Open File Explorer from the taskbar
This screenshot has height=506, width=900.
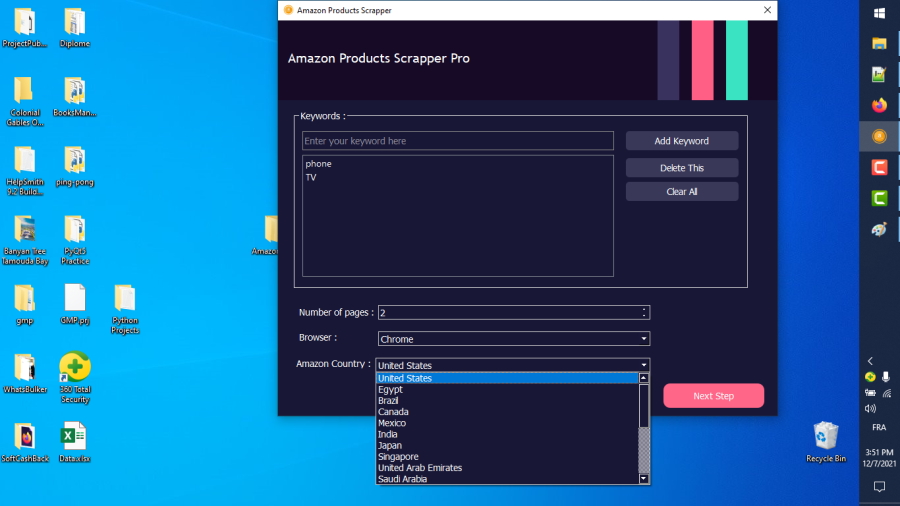click(879, 44)
